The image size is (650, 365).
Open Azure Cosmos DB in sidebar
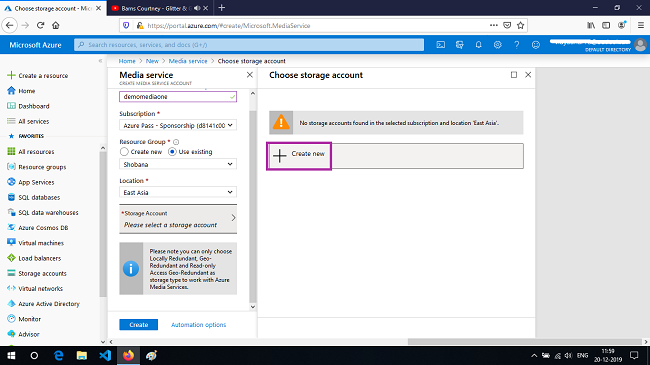coord(43,228)
